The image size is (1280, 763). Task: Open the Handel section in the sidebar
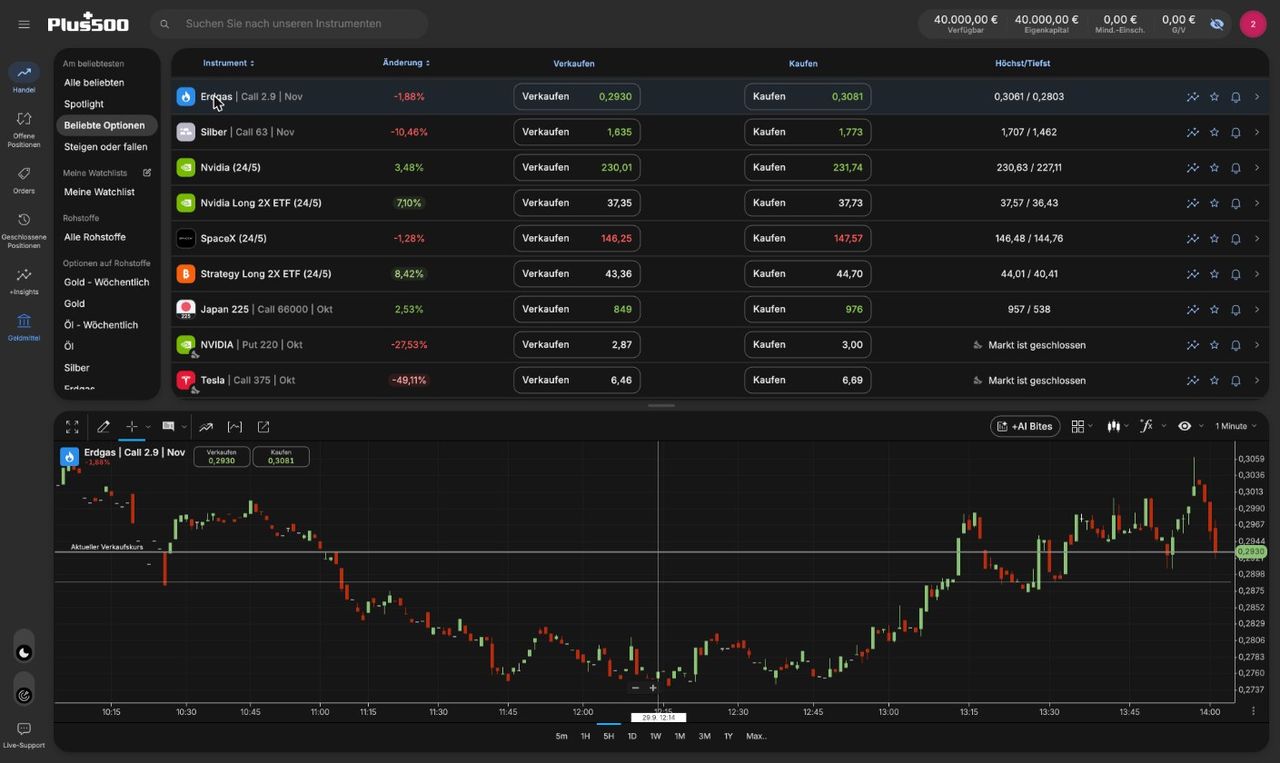click(24, 78)
